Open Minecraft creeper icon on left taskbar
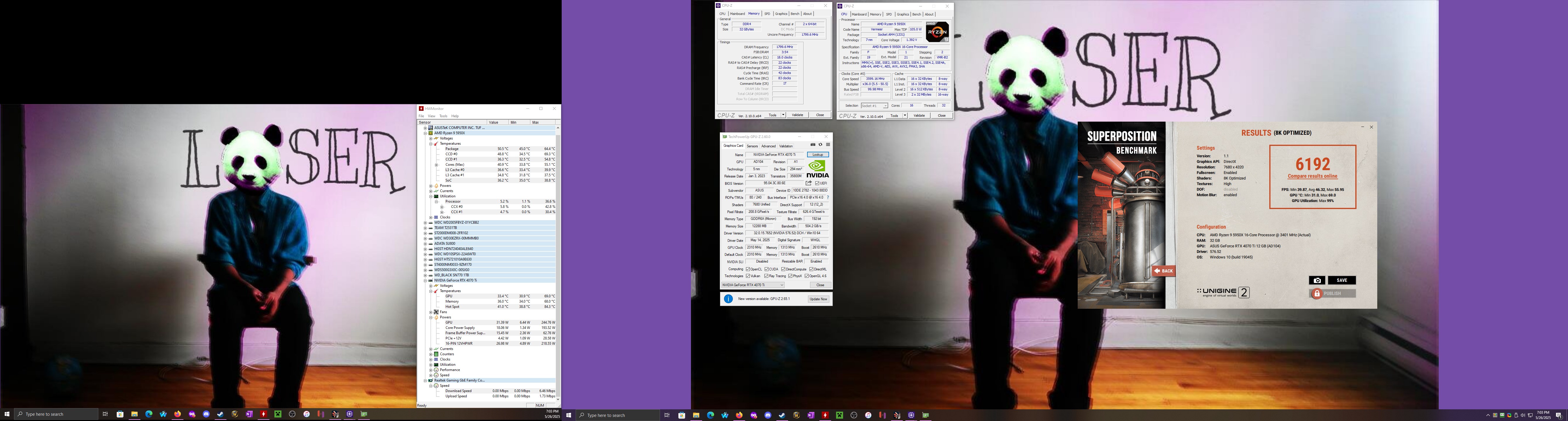1568x421 pixels. 278,414
